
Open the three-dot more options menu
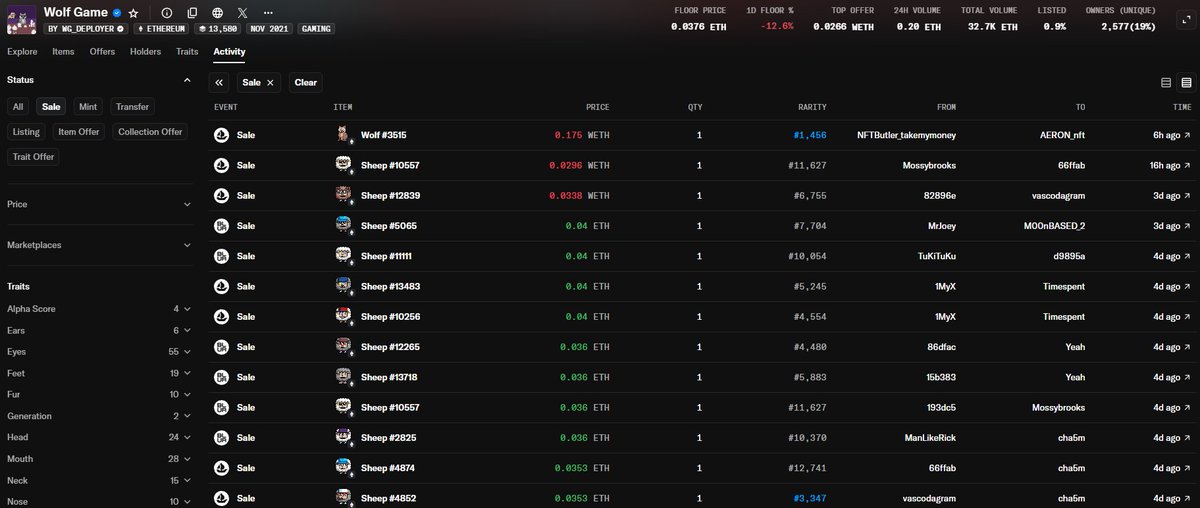point(267,13)
